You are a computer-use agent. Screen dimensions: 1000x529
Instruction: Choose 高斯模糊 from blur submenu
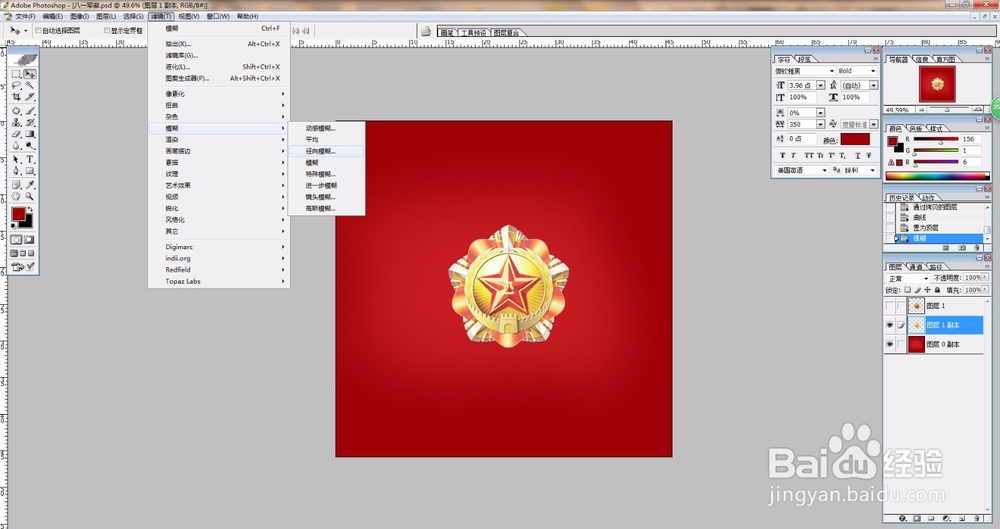[327, 209]
